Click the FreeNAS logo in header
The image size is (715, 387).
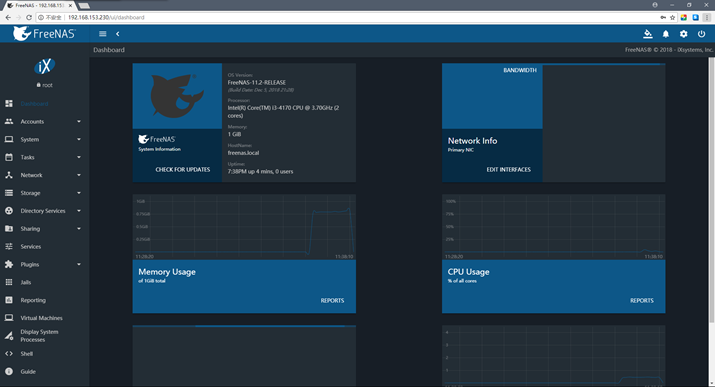[44, 33]
